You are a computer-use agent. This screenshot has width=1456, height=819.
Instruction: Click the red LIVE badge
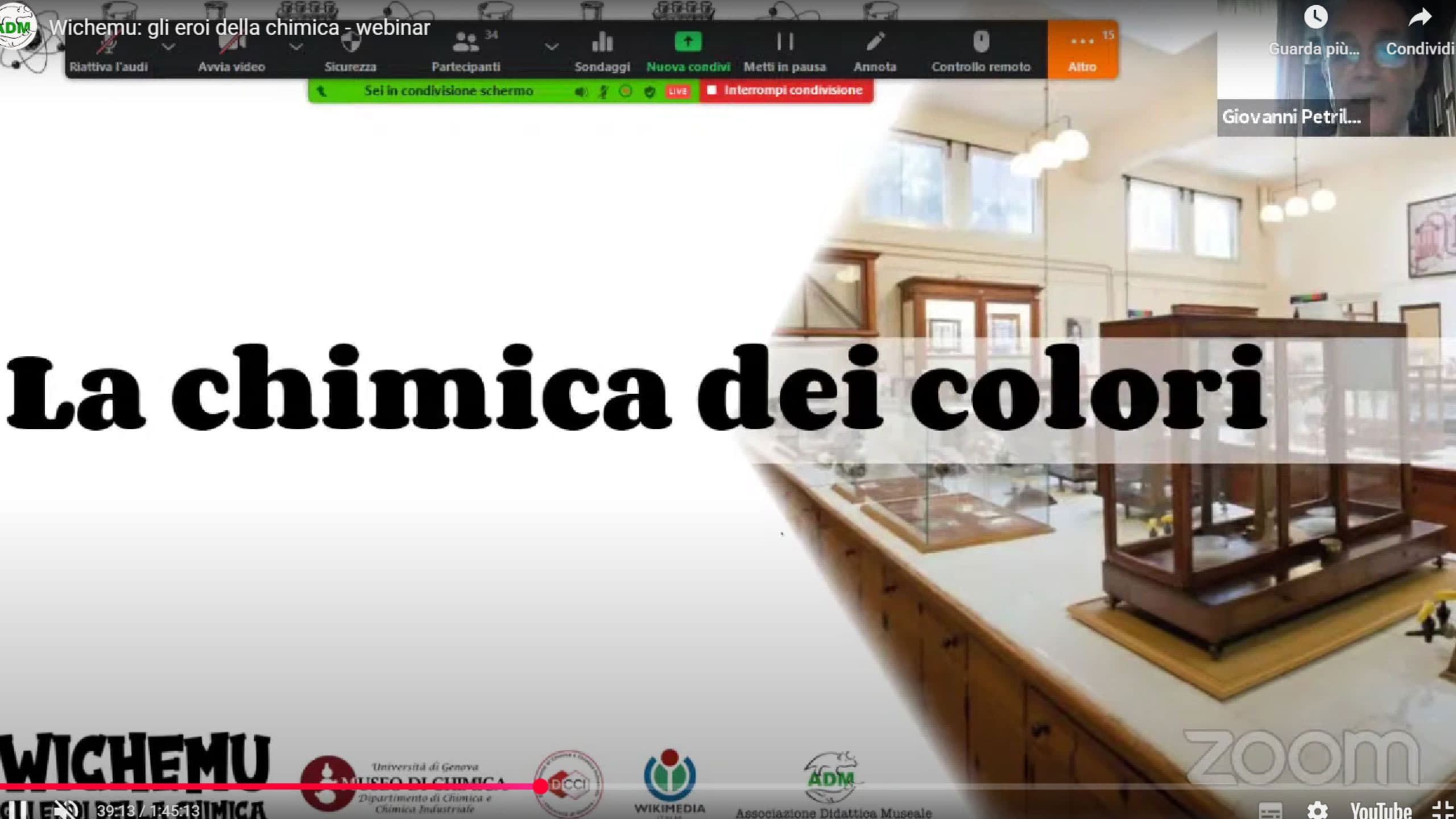[x=677, y=91]
